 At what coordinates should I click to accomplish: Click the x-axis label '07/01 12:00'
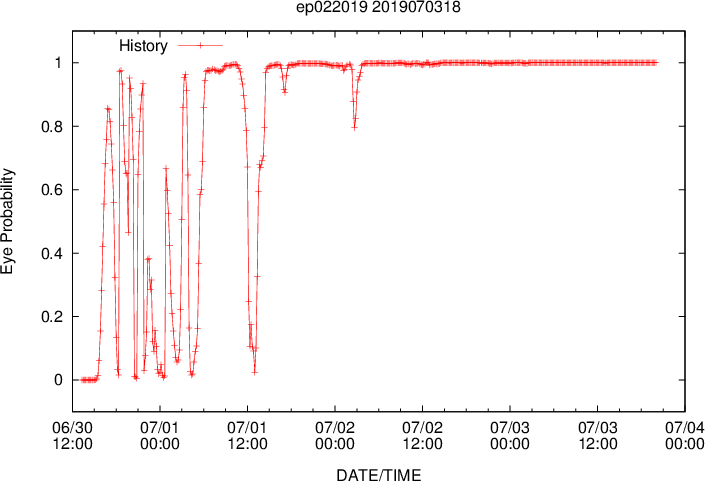point(247,436)
